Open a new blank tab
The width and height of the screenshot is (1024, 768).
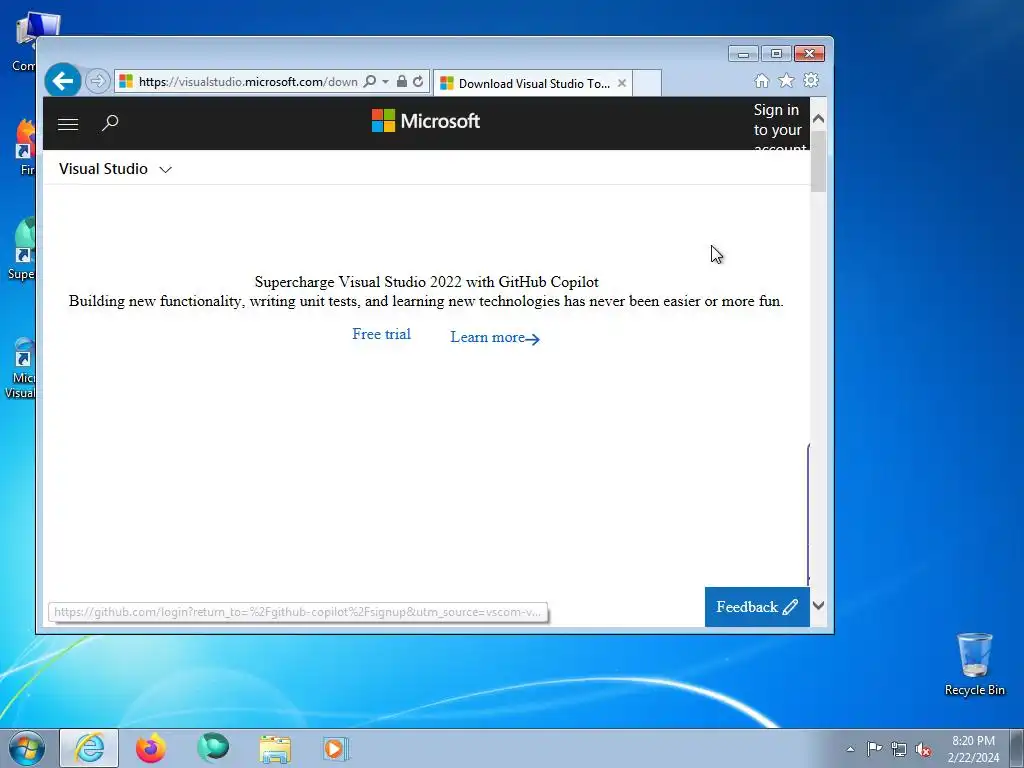click(647, 83)
